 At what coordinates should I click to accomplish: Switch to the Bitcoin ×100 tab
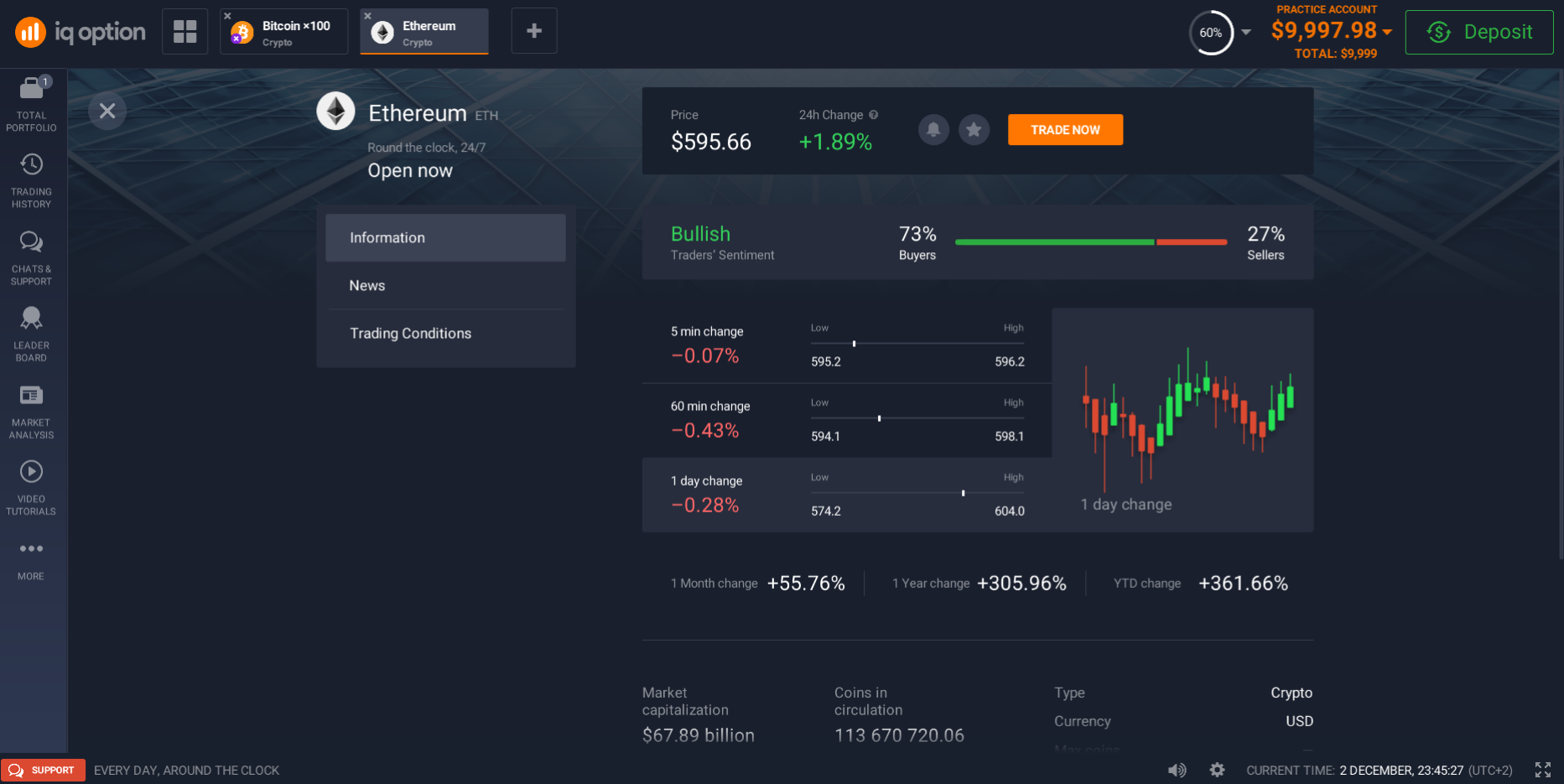[284, 32]
